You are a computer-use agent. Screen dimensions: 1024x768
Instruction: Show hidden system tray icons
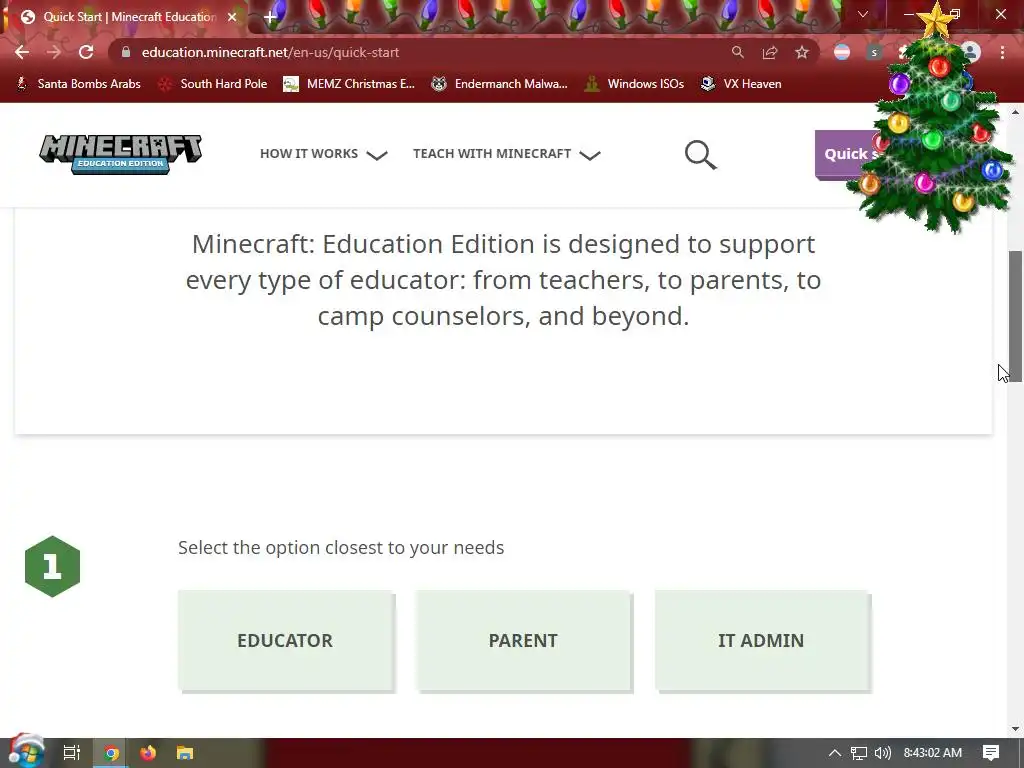[835, 753]
